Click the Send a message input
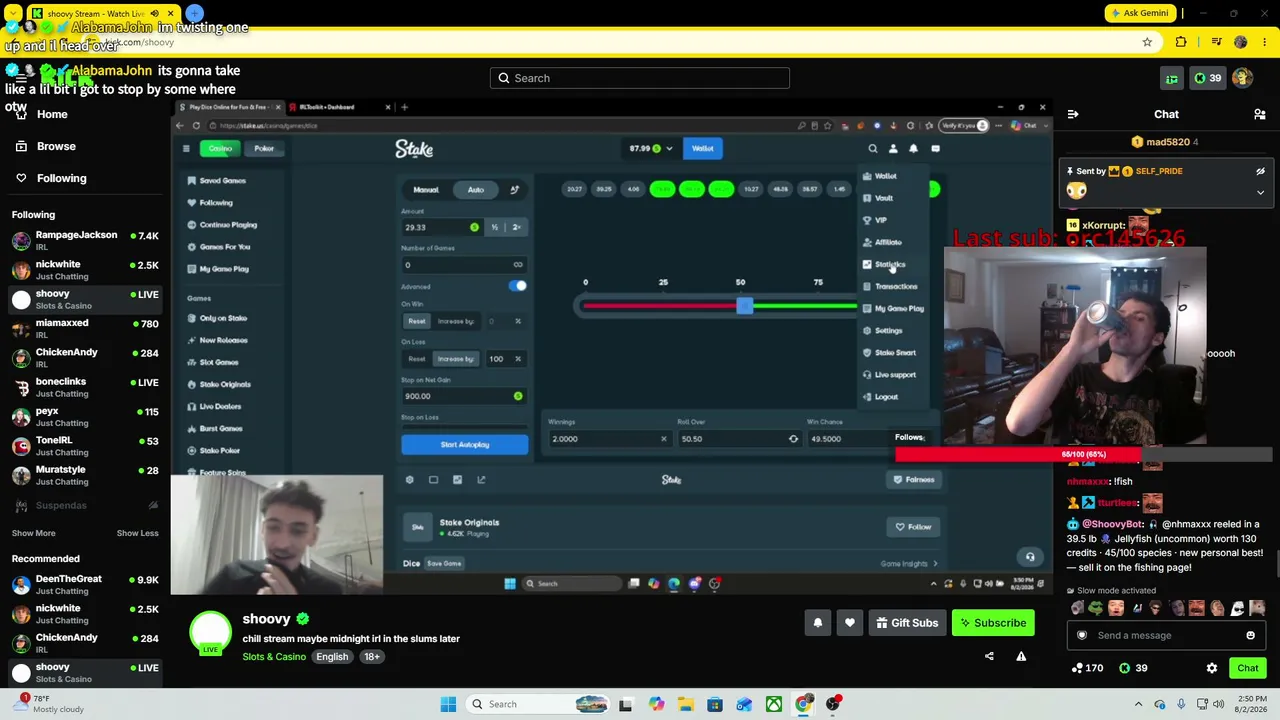The height and width of the screenshot is (720, 1280). [1166, 635]
